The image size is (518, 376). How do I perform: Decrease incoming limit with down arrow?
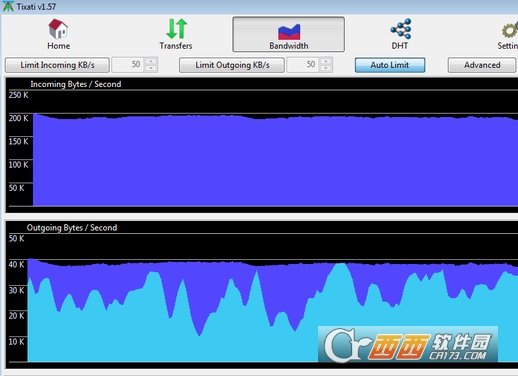(x=151, y=68)
